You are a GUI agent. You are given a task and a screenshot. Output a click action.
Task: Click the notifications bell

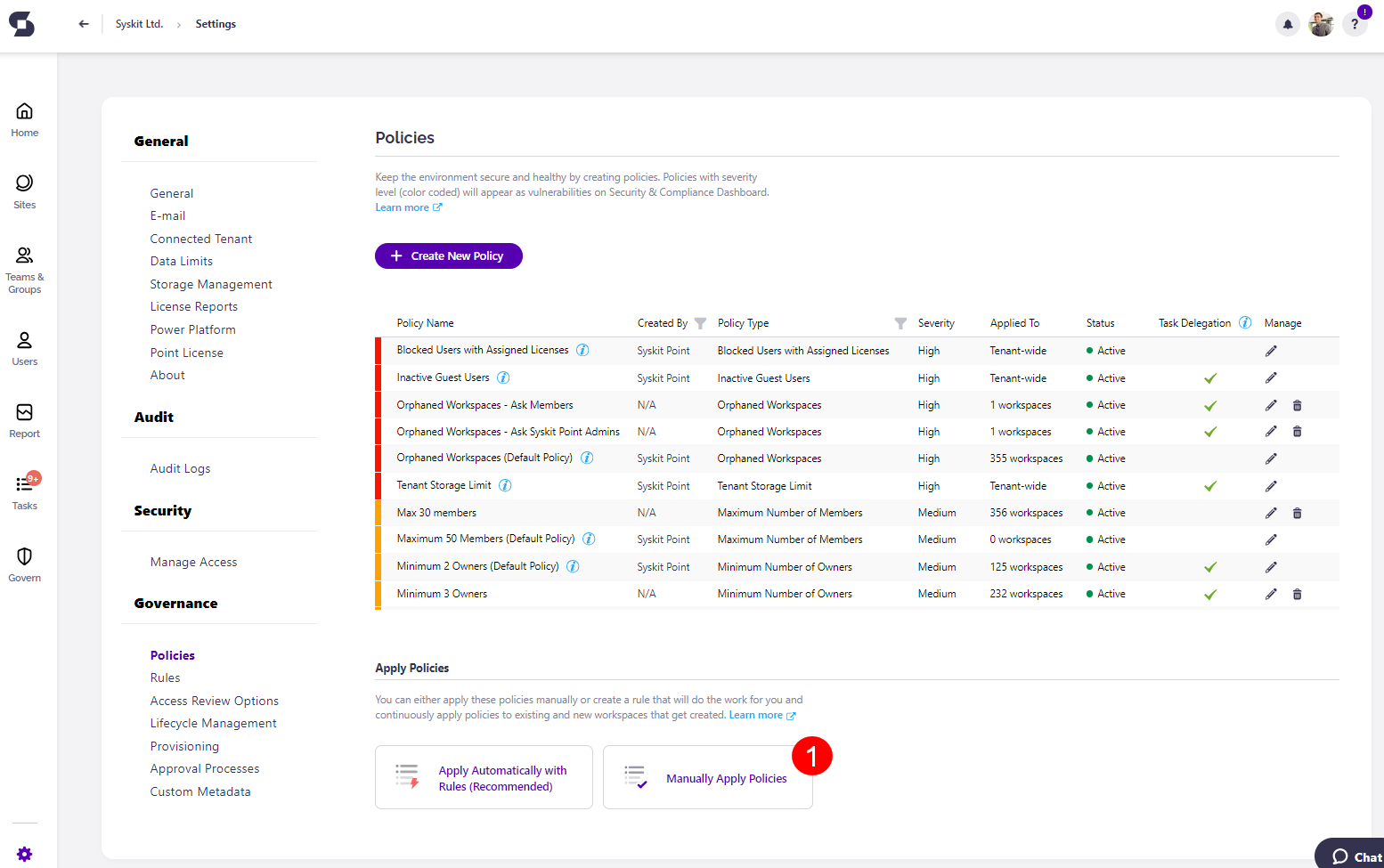pos(1288,24)
